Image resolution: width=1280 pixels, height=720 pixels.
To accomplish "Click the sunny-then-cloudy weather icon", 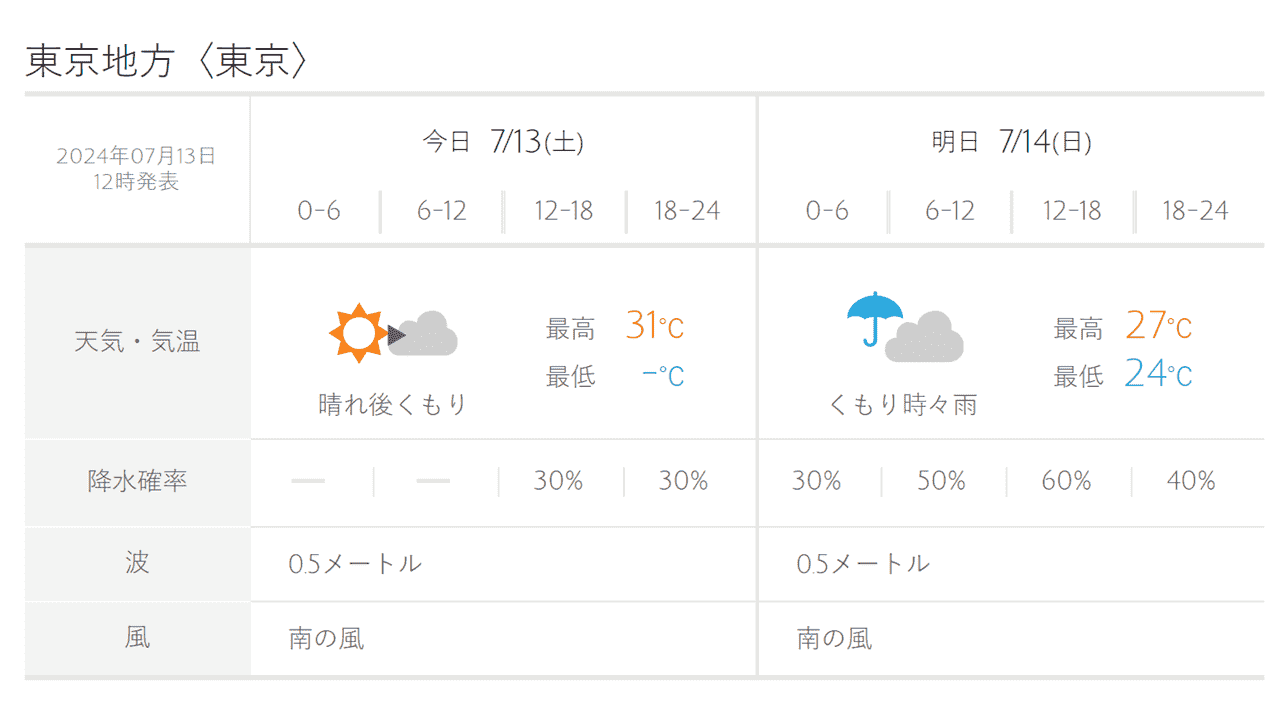I will click(393, 334).
